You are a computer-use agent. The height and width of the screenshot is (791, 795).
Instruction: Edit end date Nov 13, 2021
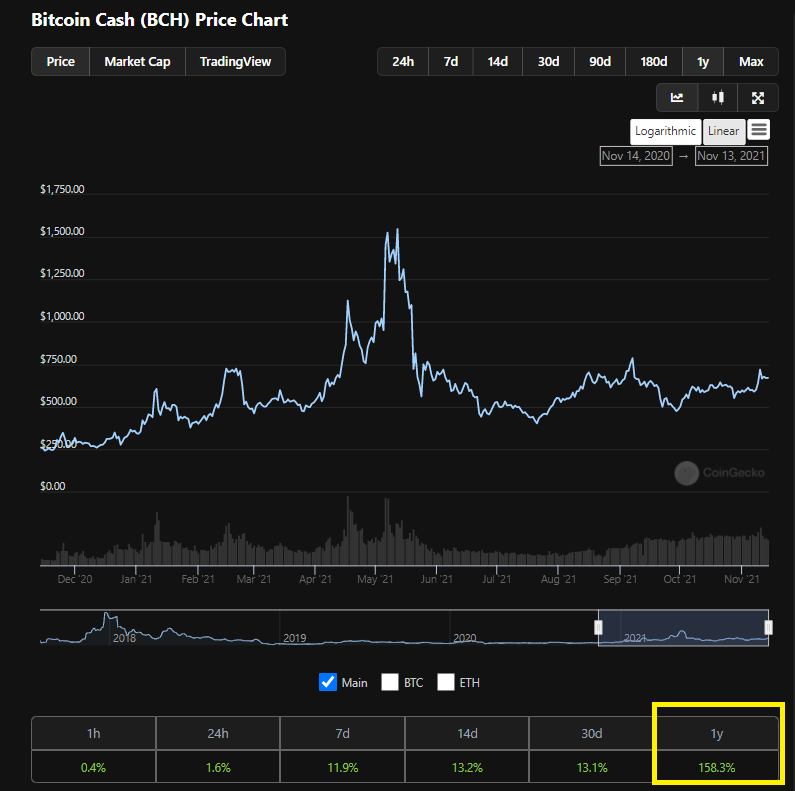click(x=731, y=156)
